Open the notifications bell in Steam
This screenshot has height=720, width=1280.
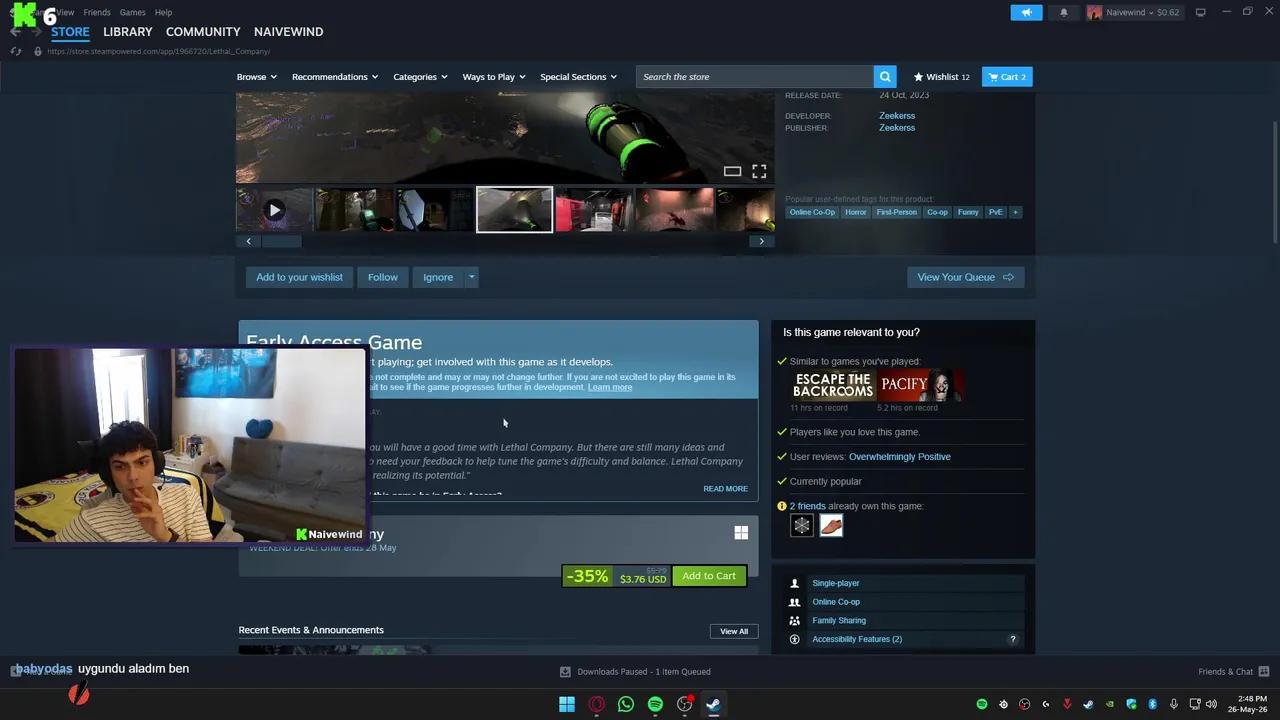click(1063, 12)
